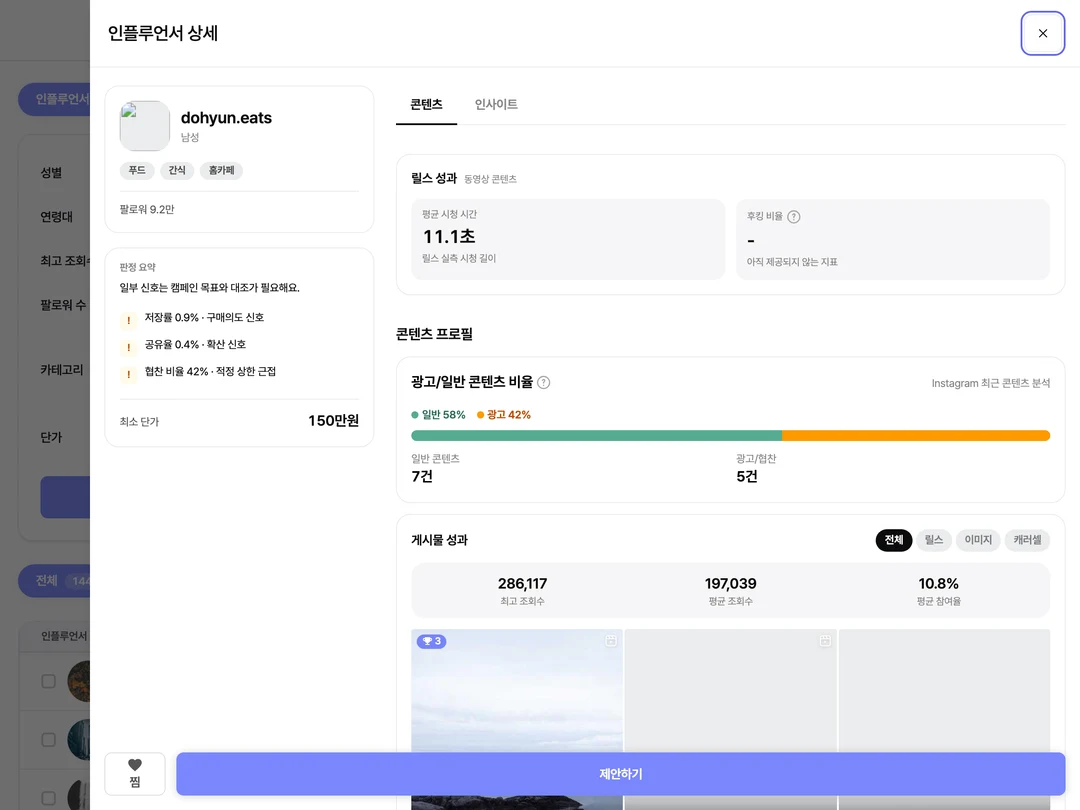Check second row checkbox in background list

pos(48,740)
